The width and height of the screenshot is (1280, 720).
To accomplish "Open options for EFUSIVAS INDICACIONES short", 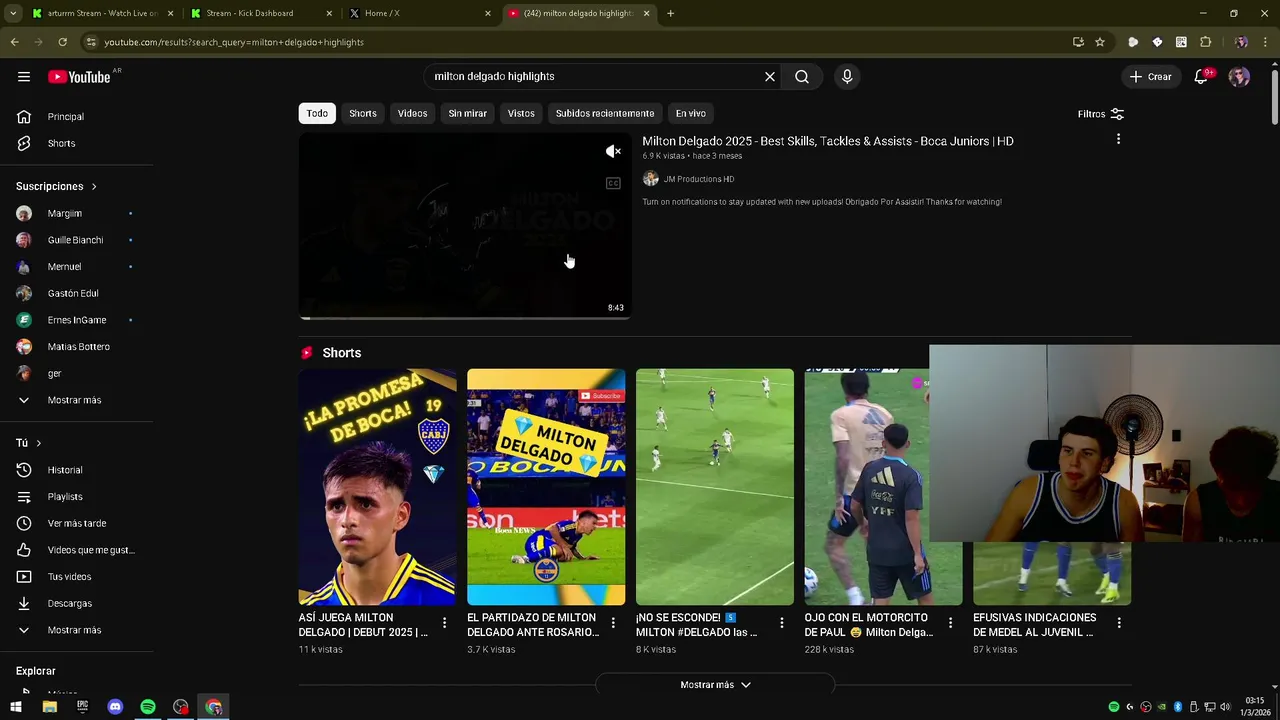I will coord(1119,623).
